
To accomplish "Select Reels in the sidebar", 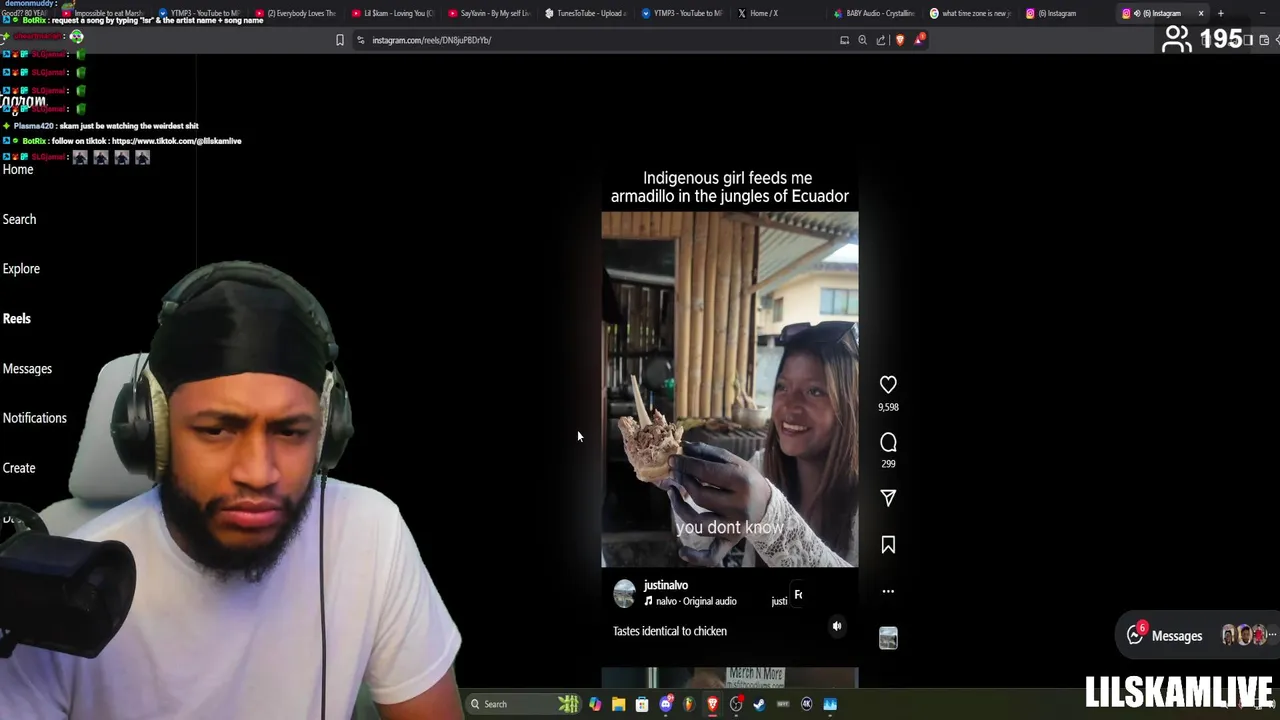I will click(17, 318).
